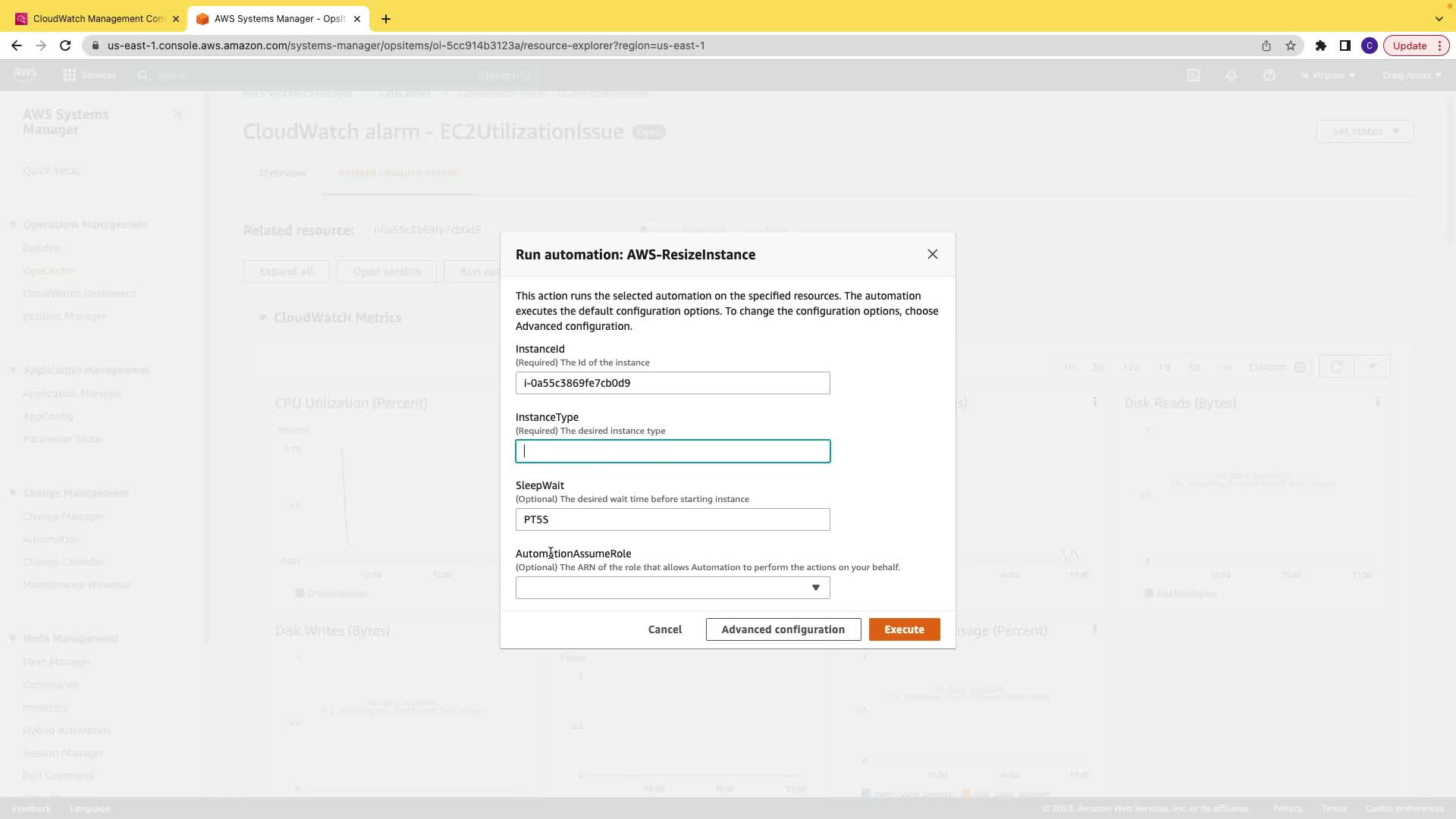
Task: Click the Chrome three-dot menu icon
Action: point(1439,45)
